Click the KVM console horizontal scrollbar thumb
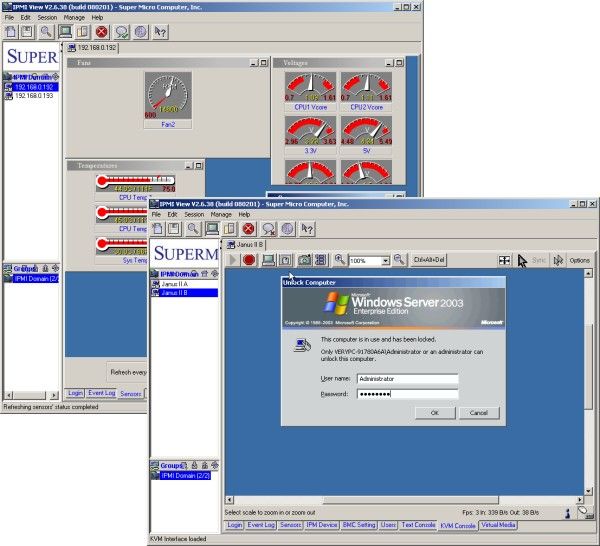 pyautogui.click(x=411, y=500)
